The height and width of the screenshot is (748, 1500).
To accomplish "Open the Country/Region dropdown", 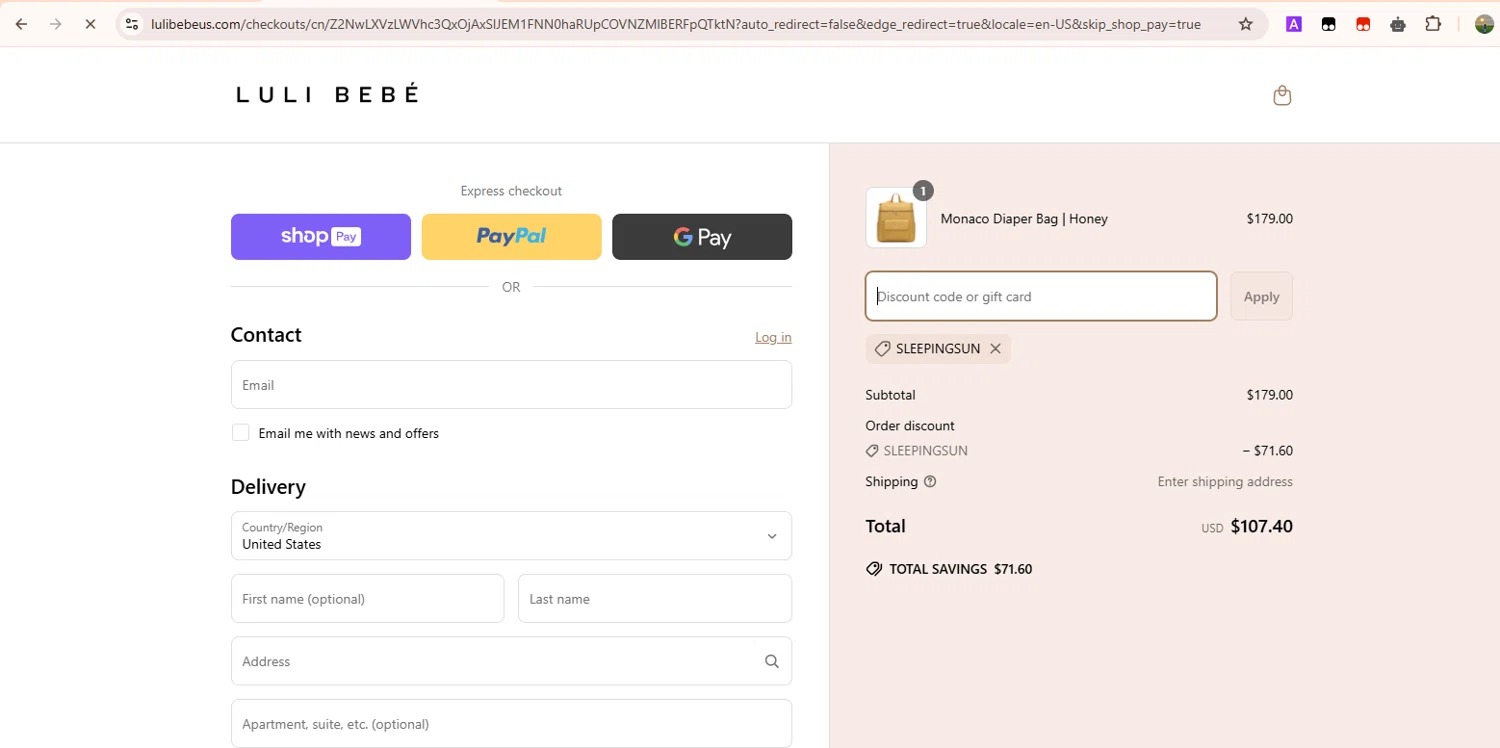I will coord(511,536).
